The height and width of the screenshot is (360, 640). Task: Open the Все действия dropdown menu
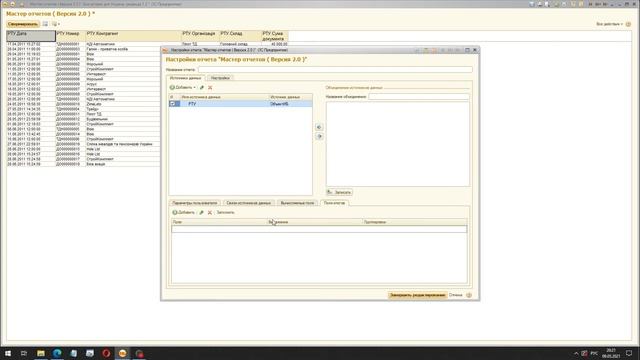[x=609, y=24]
